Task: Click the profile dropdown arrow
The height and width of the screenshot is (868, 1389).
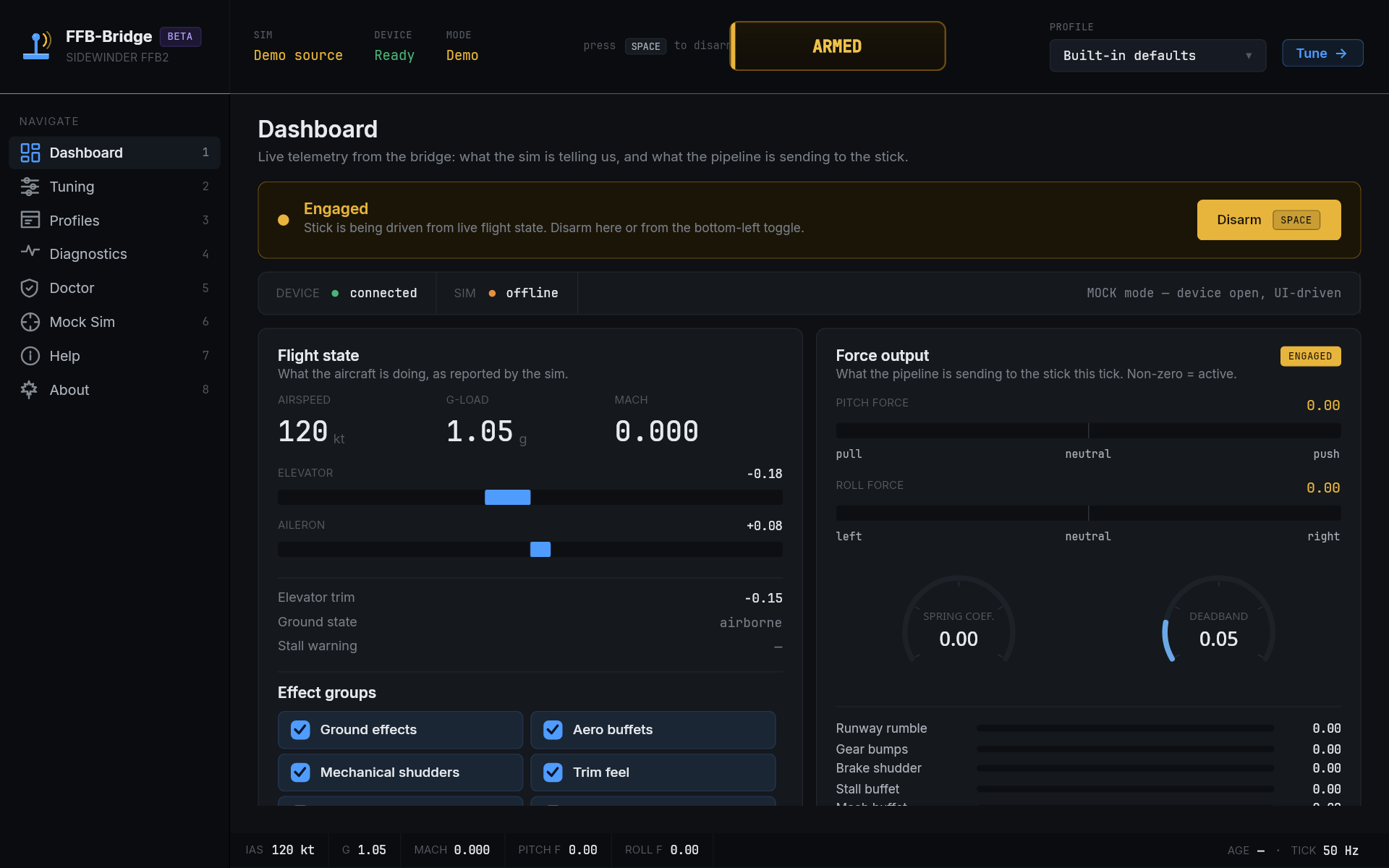Action: pyautogui.click(x=1249, y=56)
